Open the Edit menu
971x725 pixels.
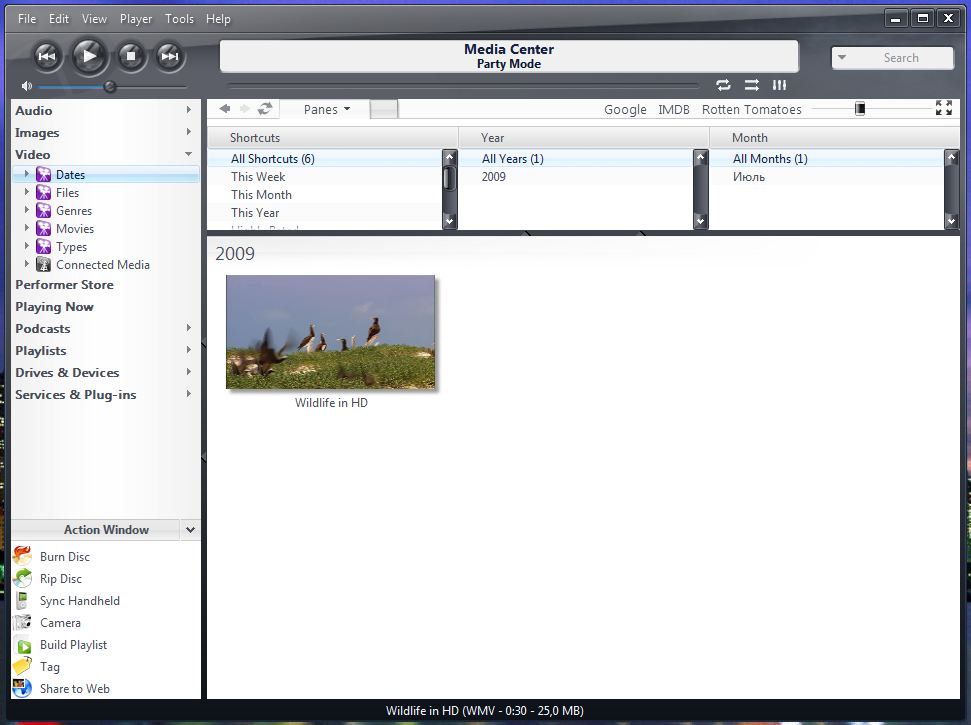[59, 19]
